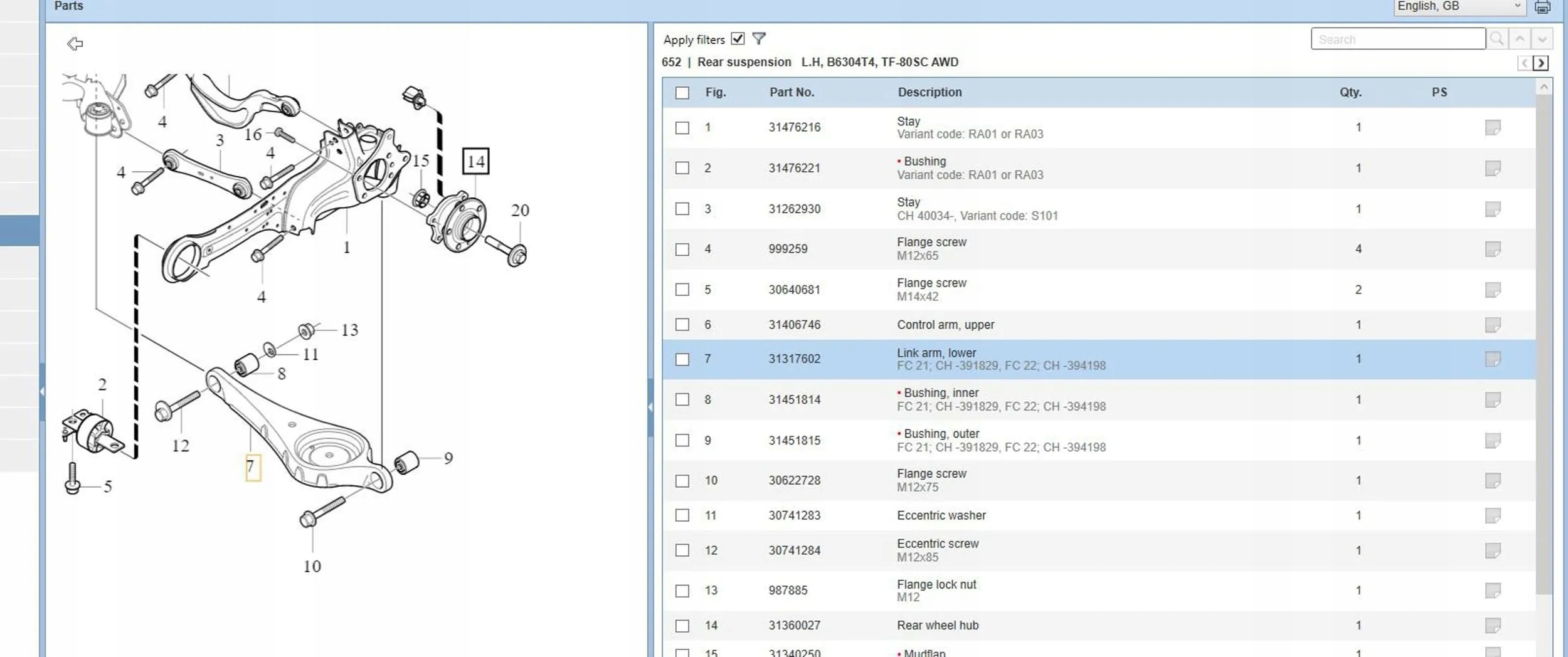1568x657 pixels.
Task: Select checkbox for Flange screw M12x65
Action: [x=682, y=250]
